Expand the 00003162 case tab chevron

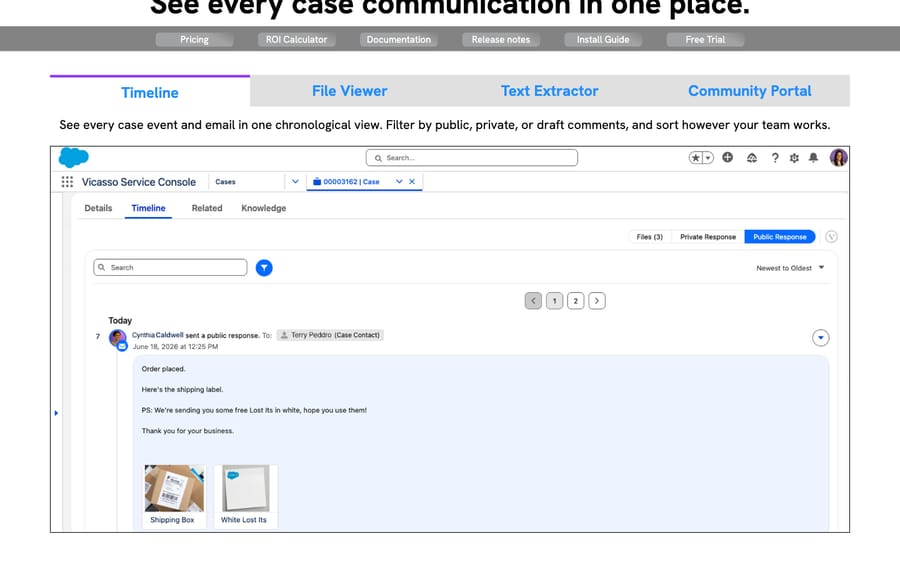tap(399, 181)
